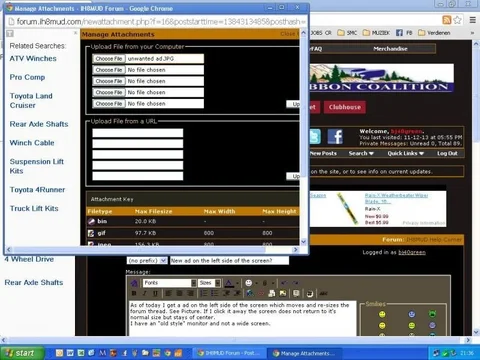Click the Manage Attachments popup address bar
480x360 pixels.
[161, 22]
